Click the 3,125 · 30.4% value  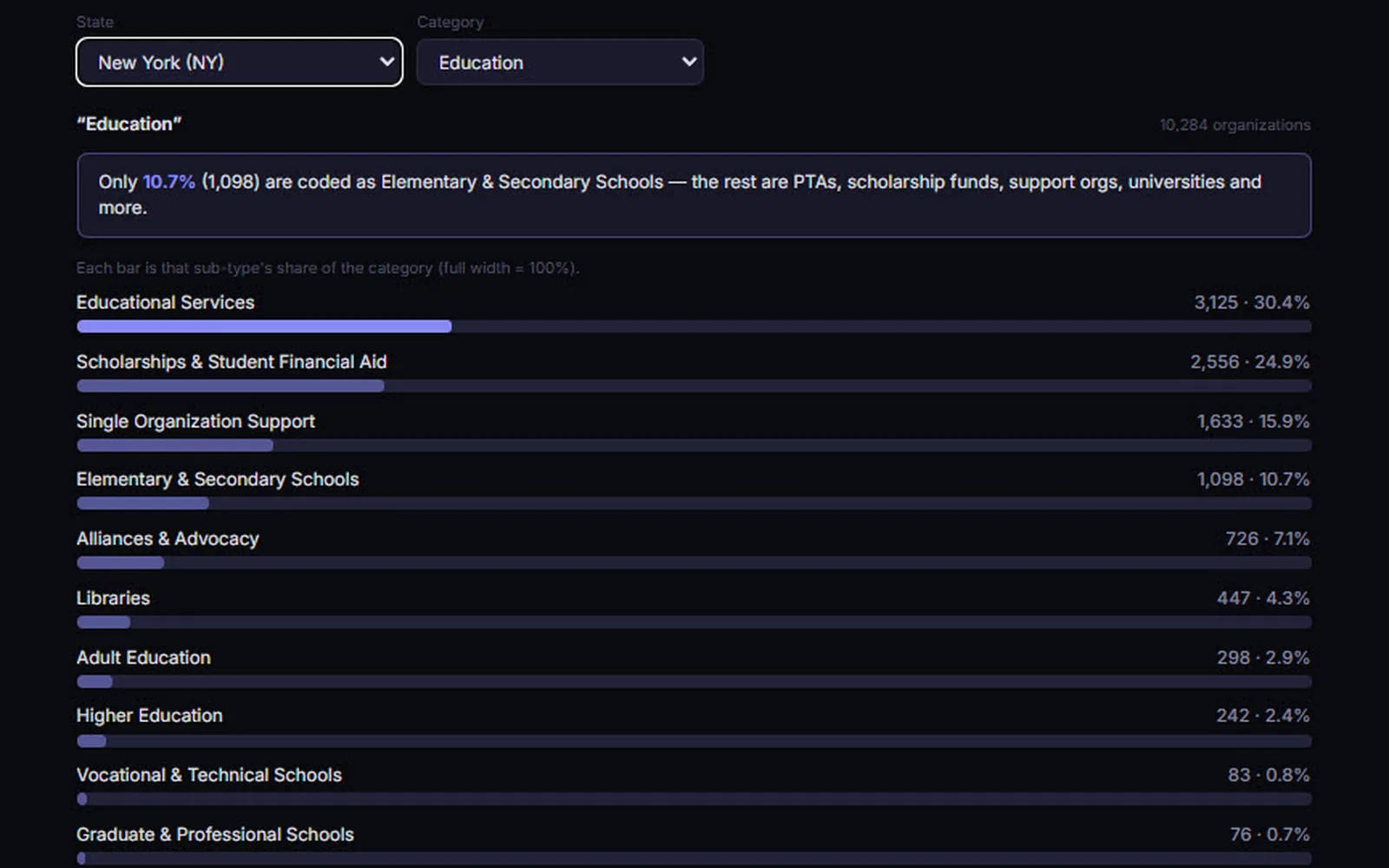click(1251, 303)
